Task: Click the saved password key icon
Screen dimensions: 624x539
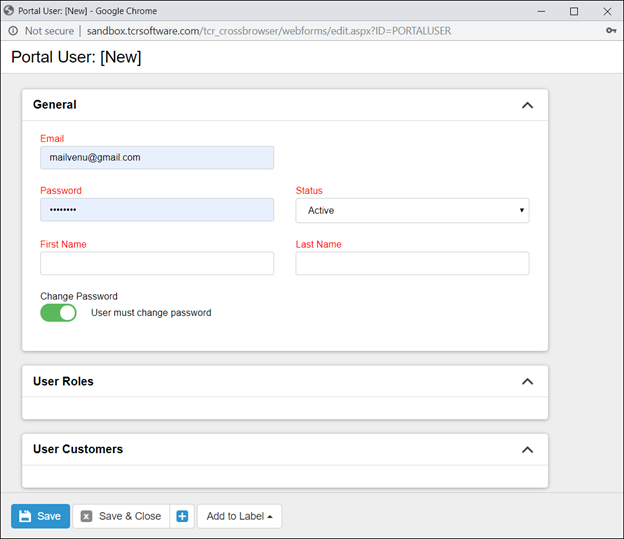Action: [610, 31]
